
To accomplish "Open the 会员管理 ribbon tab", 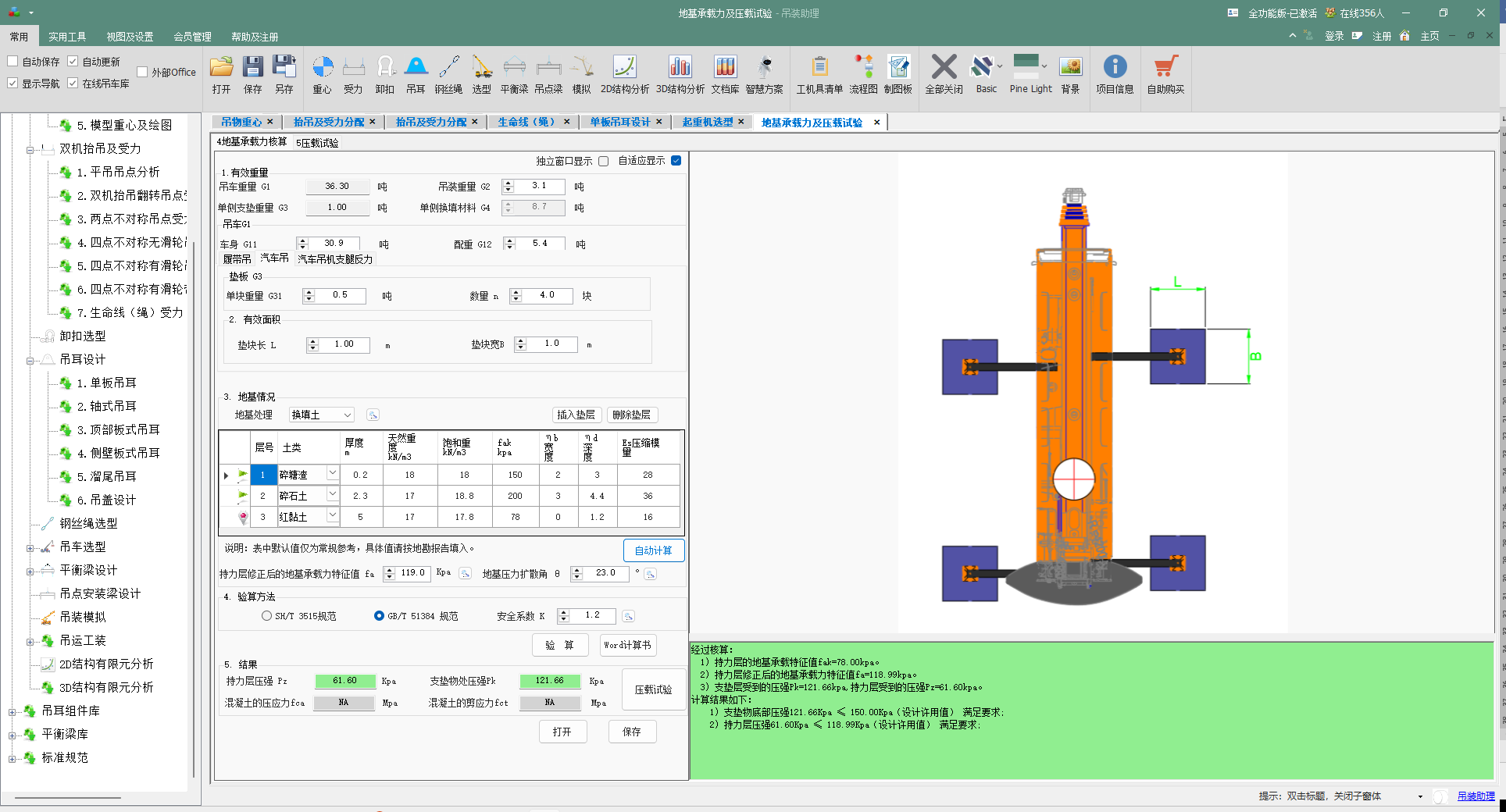I will click(x=192, y=37).
